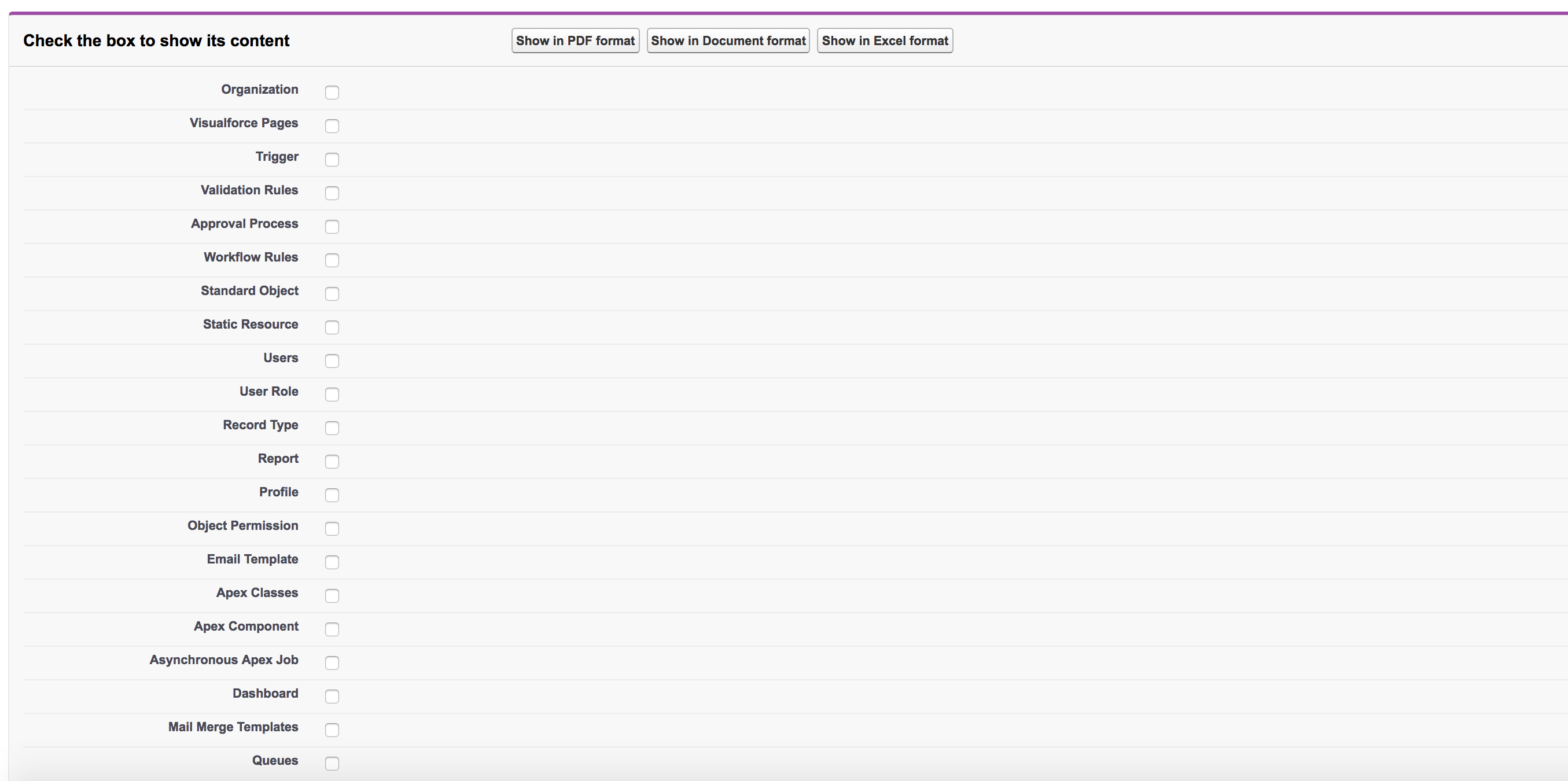
Task: Toggle the Report checkbox
Action: point(332,462)
